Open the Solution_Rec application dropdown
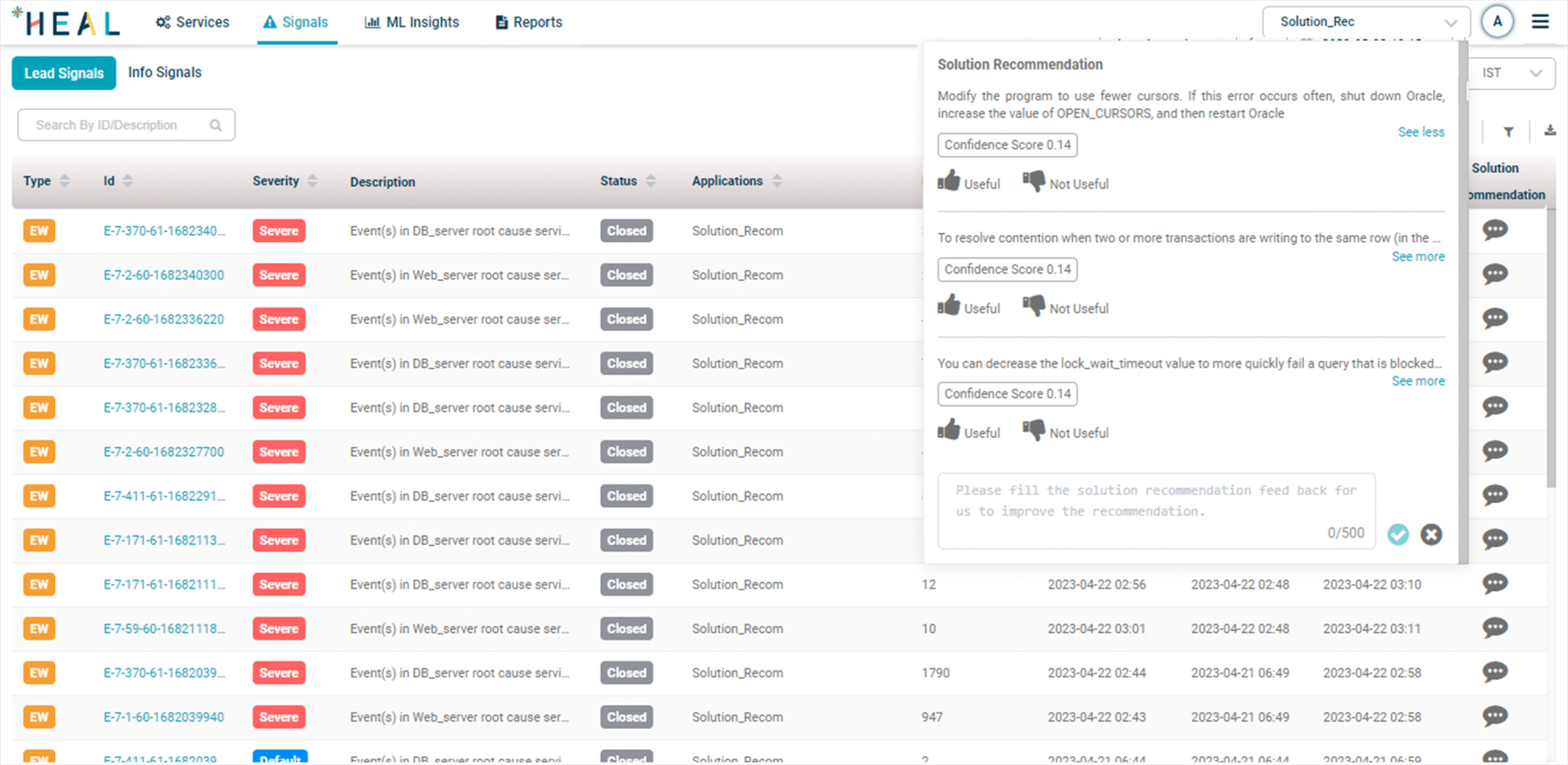The image size is (1568, 765). click(1366, 22)
